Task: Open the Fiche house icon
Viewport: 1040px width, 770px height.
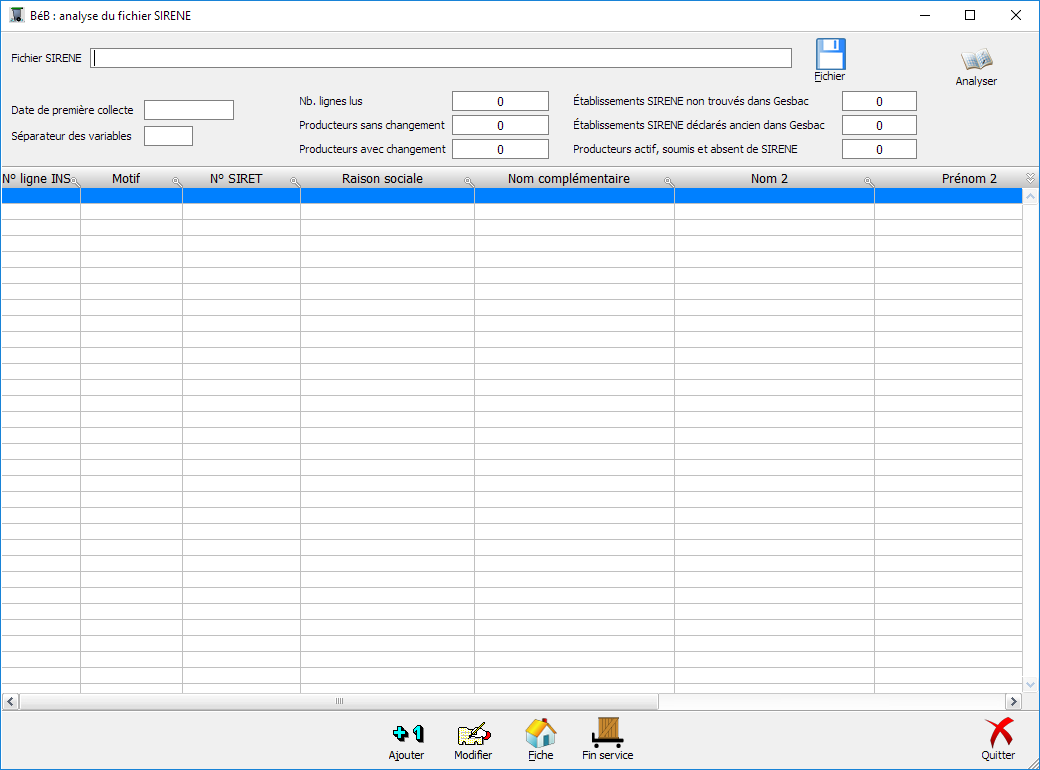Action: (540, 733)
